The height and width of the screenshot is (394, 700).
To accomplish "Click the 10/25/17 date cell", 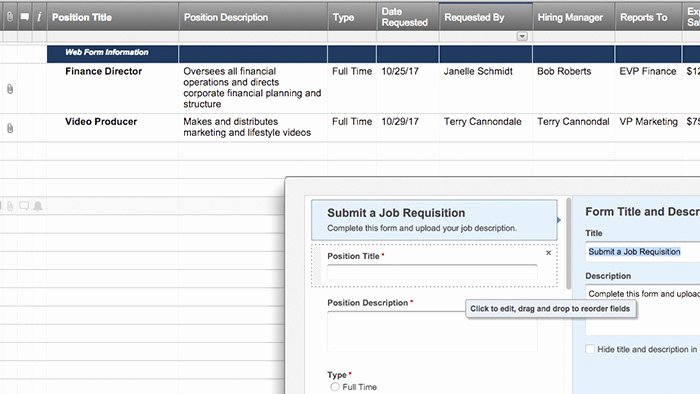I will (408, 88).
